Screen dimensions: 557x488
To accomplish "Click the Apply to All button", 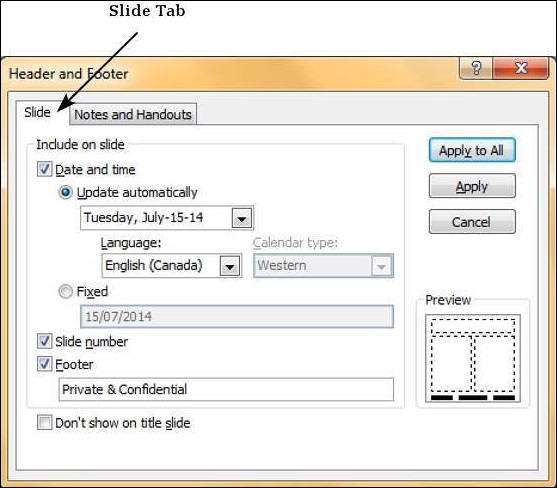I will [472, 150].
